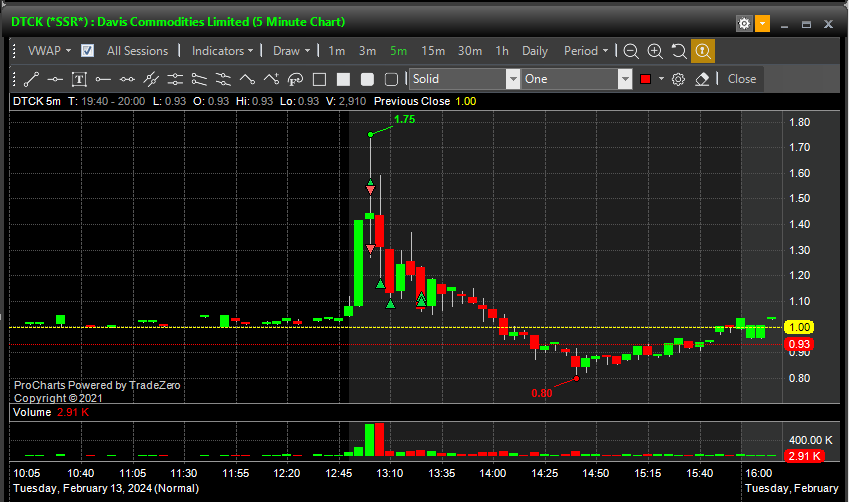850x502 pixels.
Task: Open the Period dropdown
Action: (586, 51)
